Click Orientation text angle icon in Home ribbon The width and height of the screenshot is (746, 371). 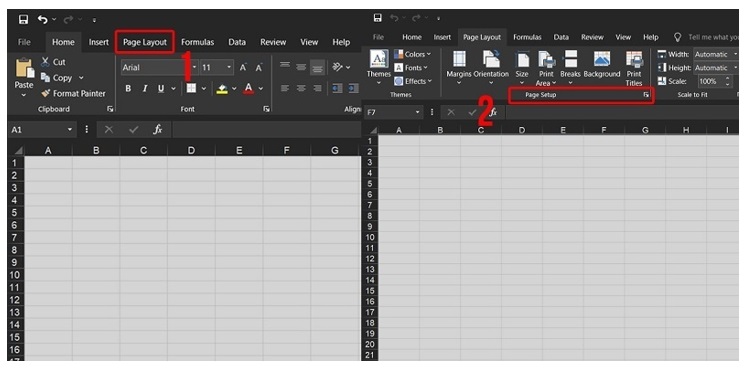coord(338,67)
